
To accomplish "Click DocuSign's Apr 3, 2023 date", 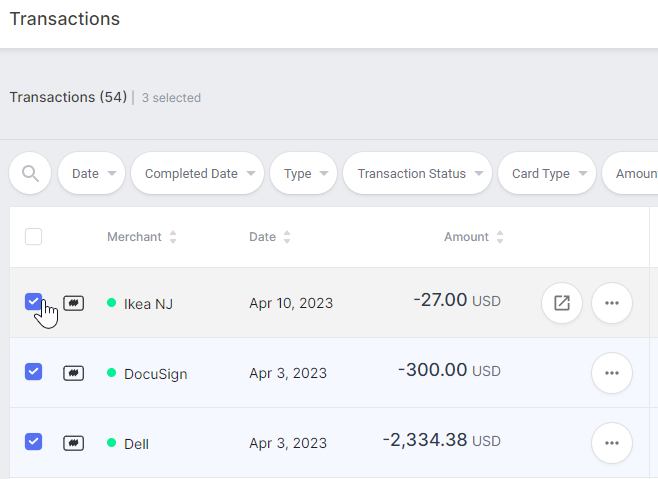I will tap(288, 373).
